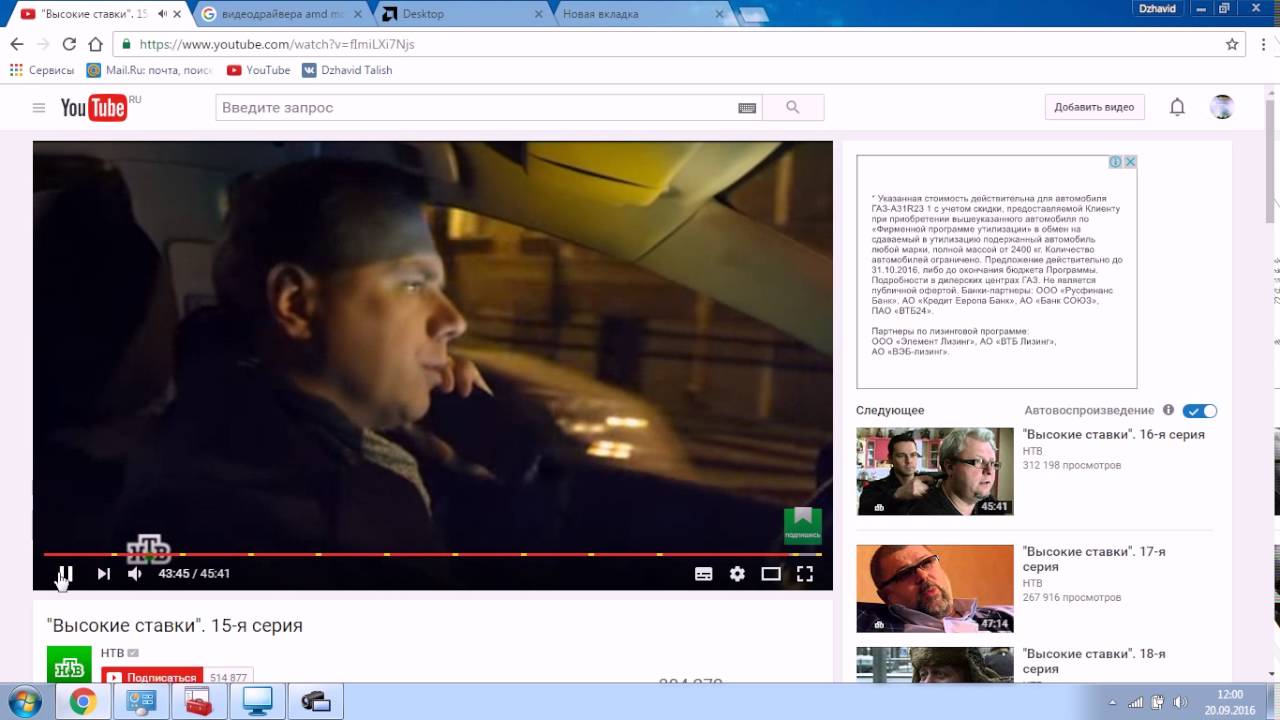Screen dimensions: 1280x720
Task: Toggle the Автовоспроизведение switch
Action: 1200,411
